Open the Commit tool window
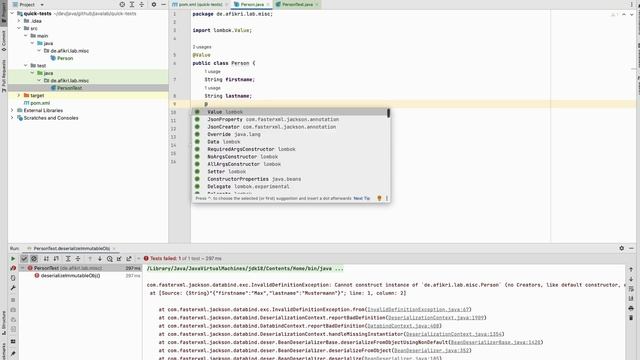 pyautogui.click(x=4, y=41)
